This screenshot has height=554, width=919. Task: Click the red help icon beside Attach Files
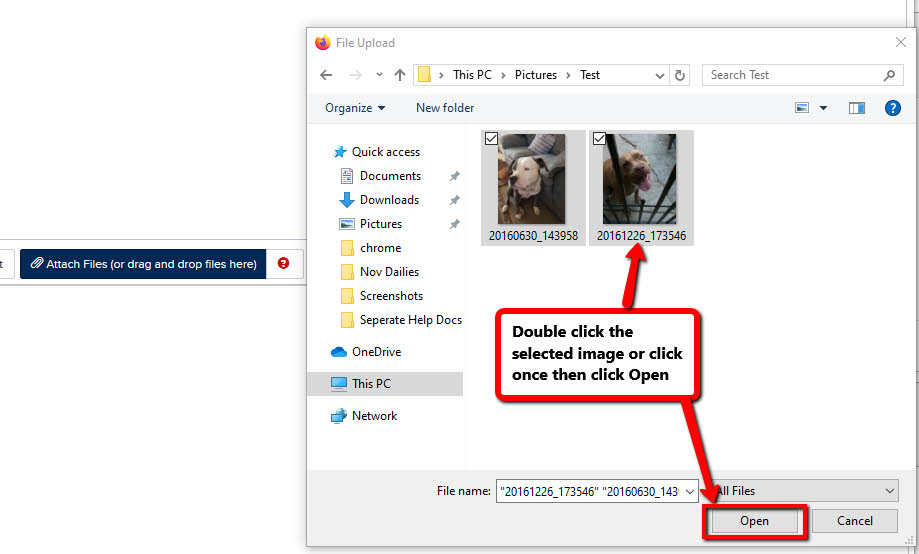click(x=283, y=264)
